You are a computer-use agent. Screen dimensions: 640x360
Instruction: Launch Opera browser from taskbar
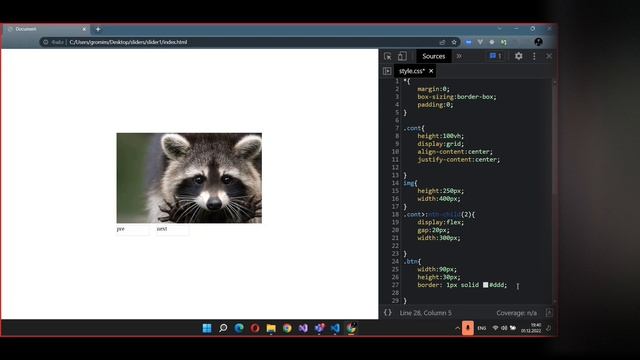tap(255, 328)
